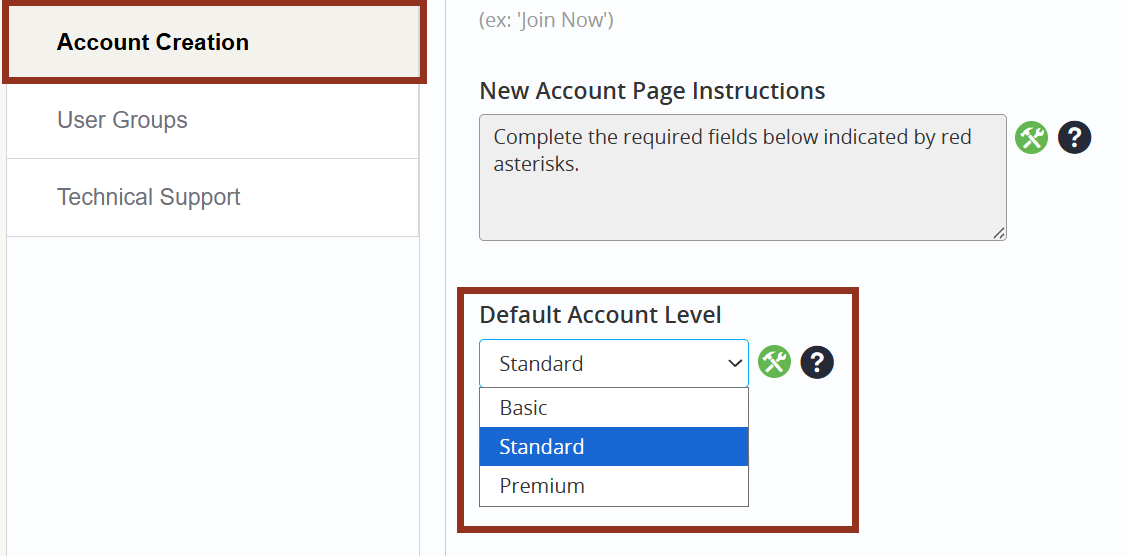
Task: Click the green tools icon beside Default Account Level
Action: point(775,362)
